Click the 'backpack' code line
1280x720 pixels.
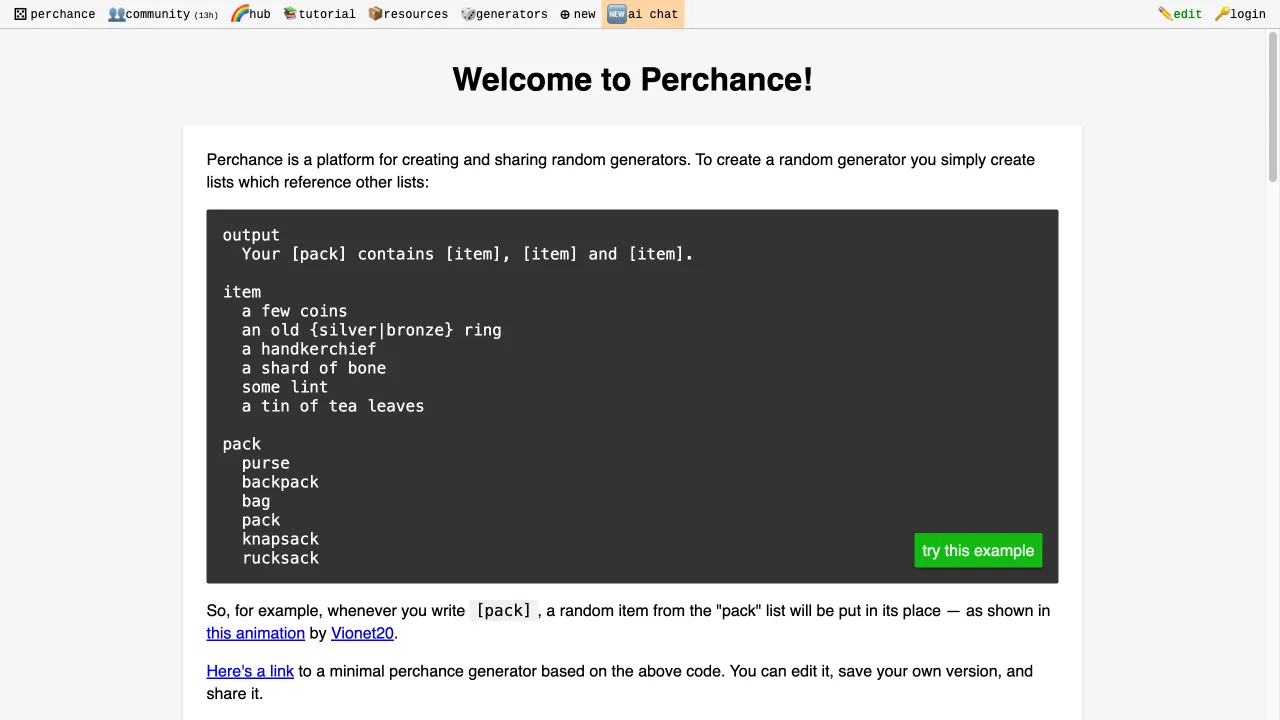tap(280, 482)
